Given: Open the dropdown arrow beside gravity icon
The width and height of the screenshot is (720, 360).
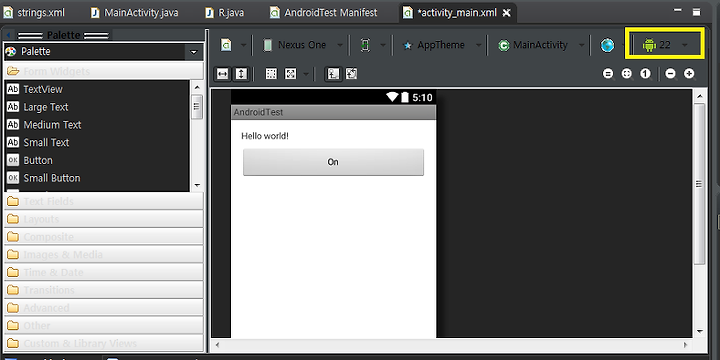Looking at the screenshot, I should click(305, 74).
